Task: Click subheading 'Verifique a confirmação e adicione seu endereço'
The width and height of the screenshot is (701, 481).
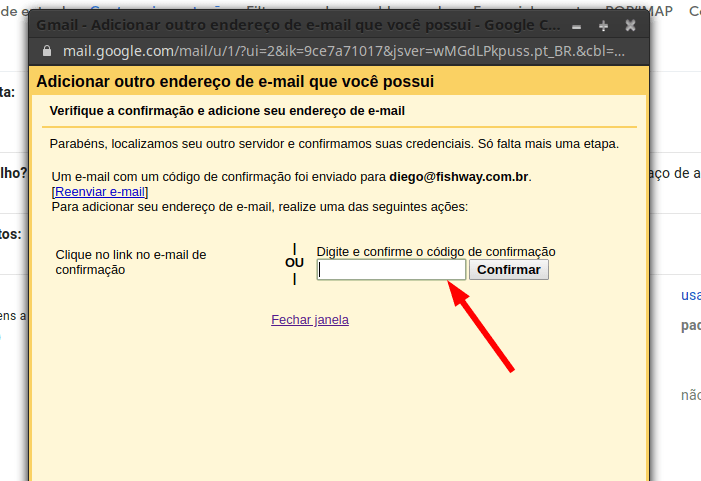Action: (227, 111)
